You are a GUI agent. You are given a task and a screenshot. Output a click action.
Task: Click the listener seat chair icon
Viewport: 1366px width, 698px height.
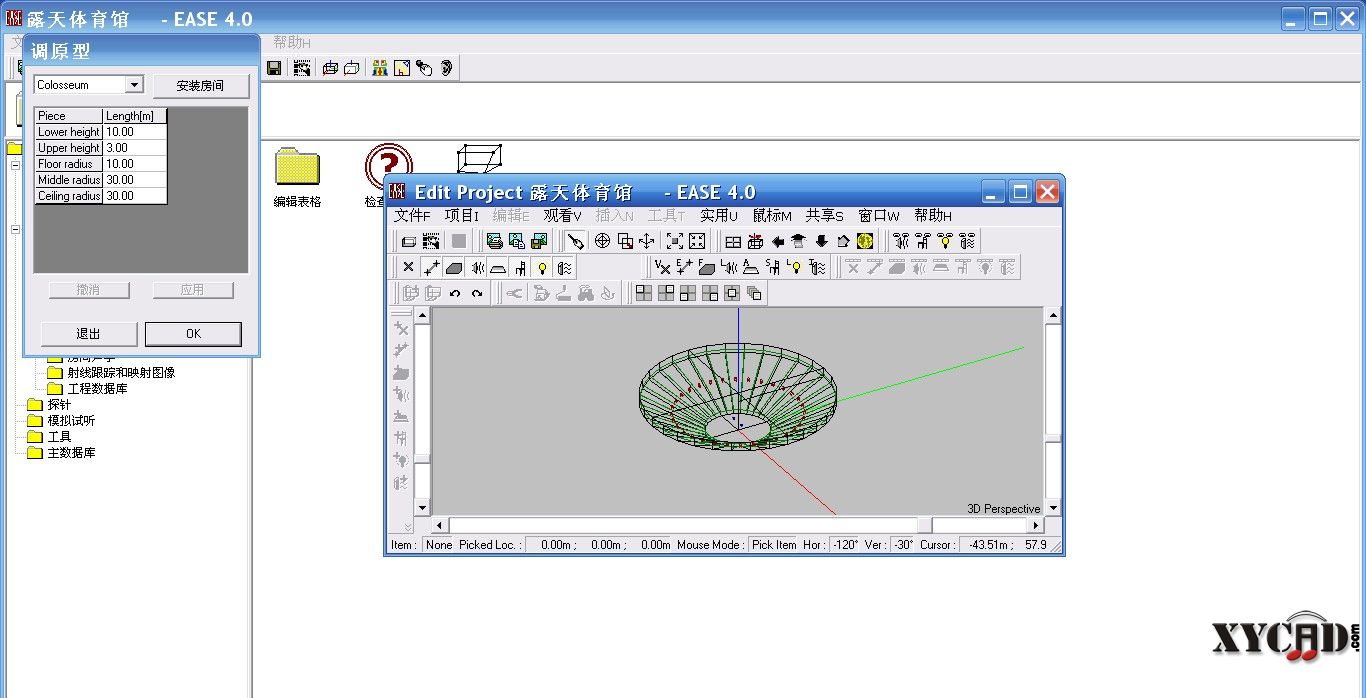point(520,267)
